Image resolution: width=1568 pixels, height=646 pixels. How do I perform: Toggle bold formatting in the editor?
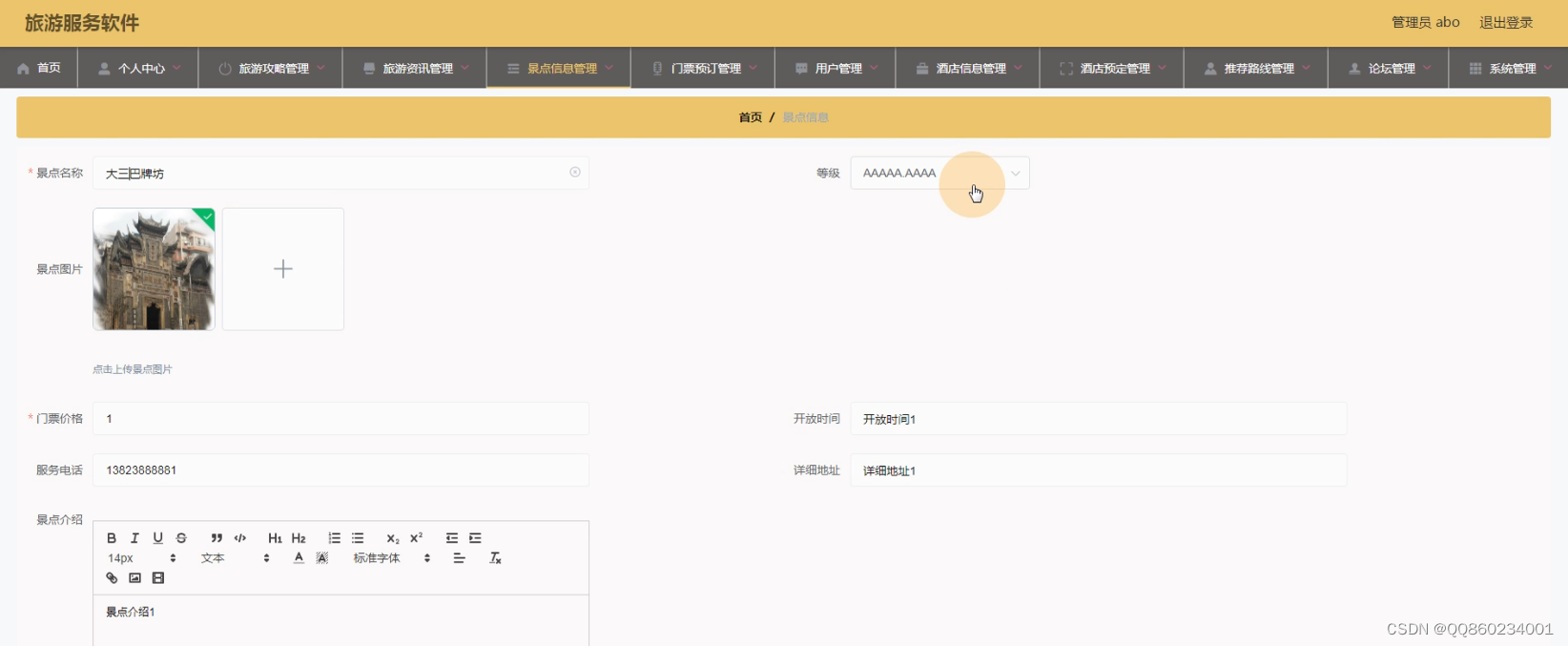coord(112,538)
